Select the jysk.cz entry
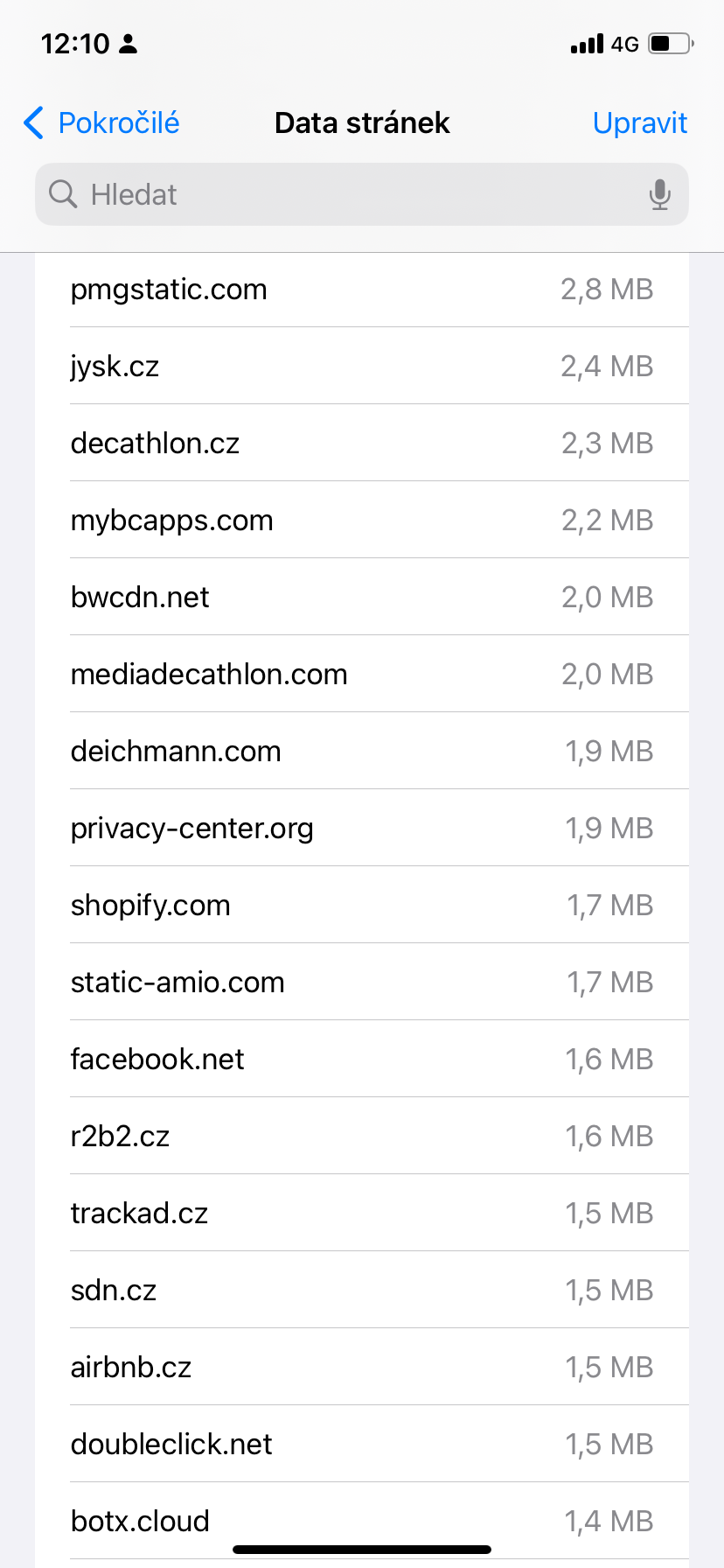This screenshot has height=1568, width=724. click(x=362, y=367)
